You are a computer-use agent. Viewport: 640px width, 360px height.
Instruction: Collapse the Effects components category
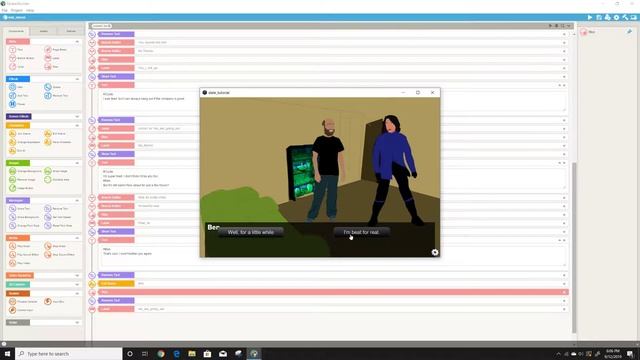coord(77,79)
